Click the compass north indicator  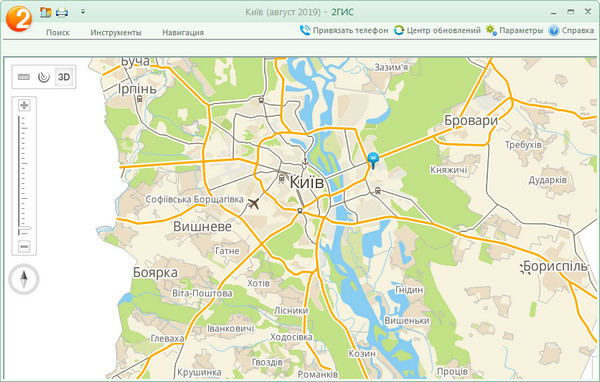[24, 279]
